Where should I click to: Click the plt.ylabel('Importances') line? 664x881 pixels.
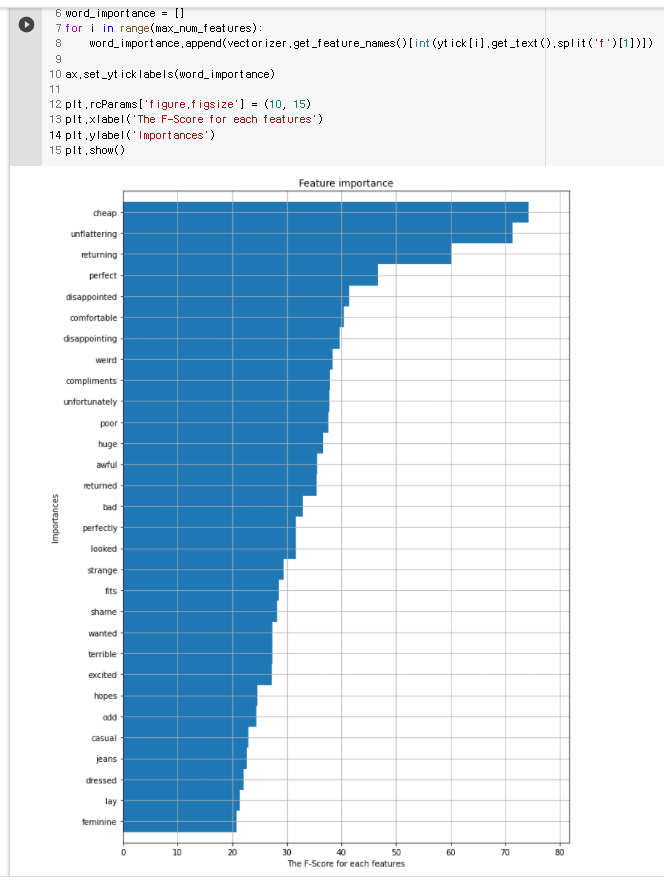point(140,135)
